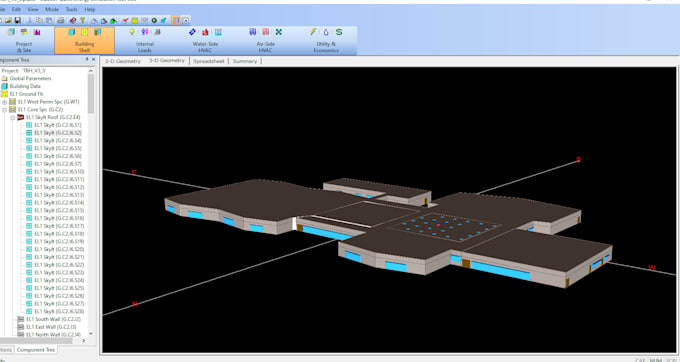Select Global Parameters in tree
Viewport: 680px width, 362px height.
click(x=30, y=78)
